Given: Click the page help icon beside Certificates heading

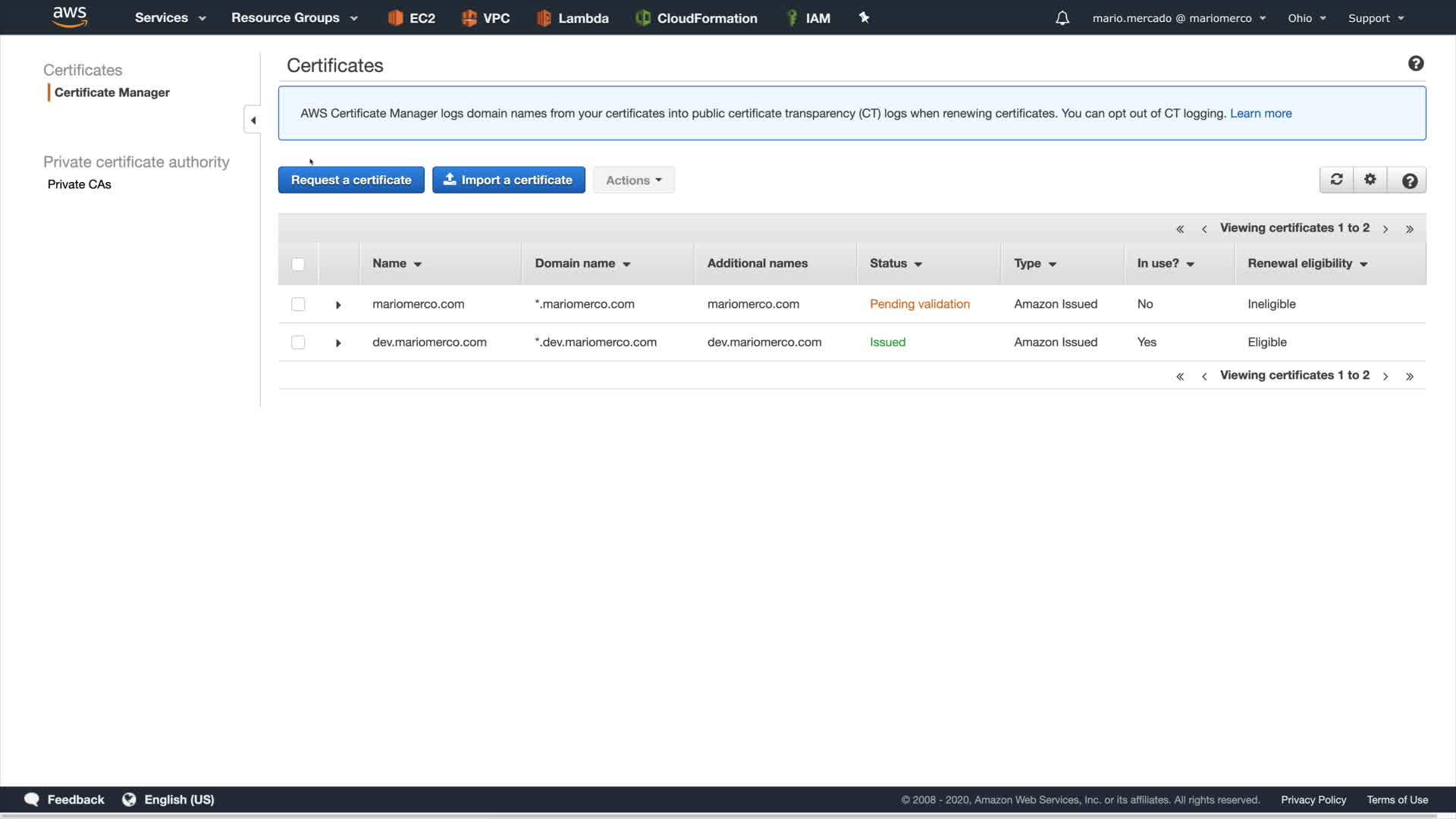Looking at the screenshot, I should [x=1415, y=64].
